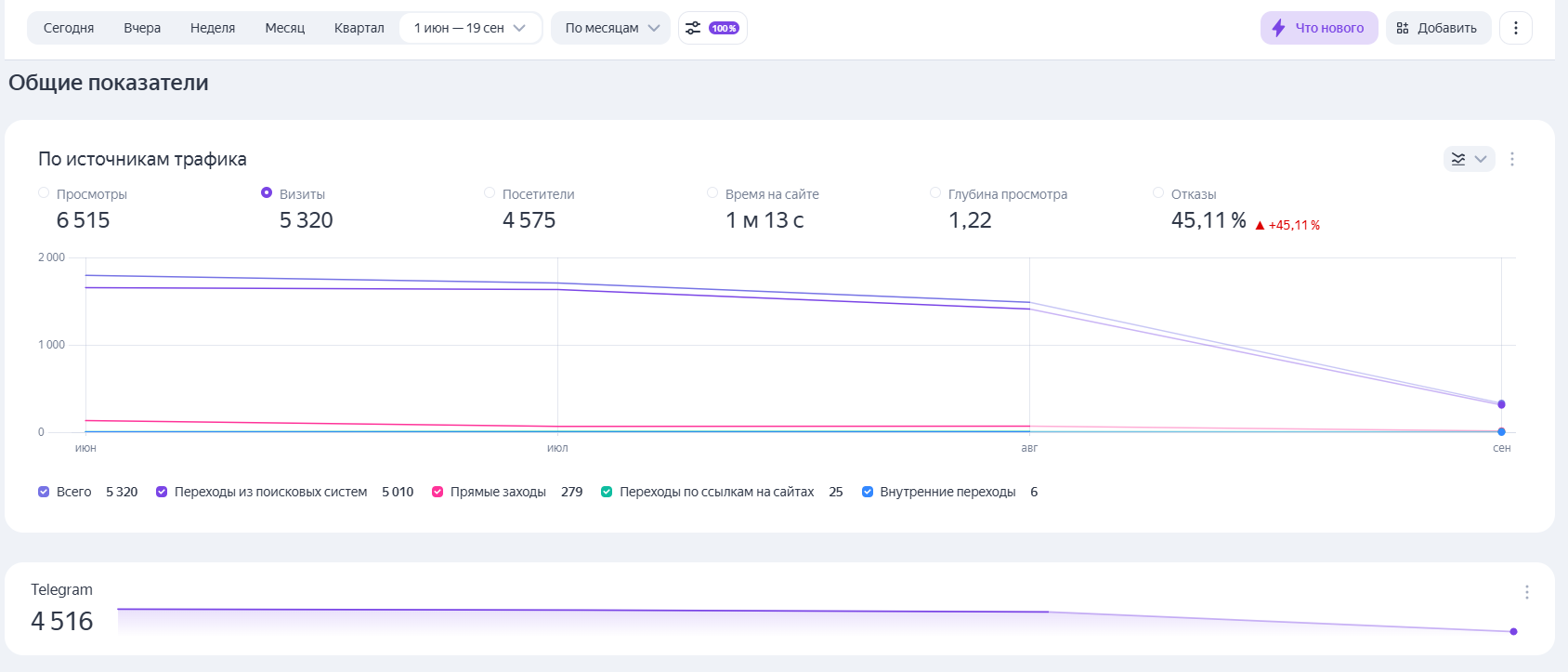Click the lightning icon for Что нового

click(1279, 28)
